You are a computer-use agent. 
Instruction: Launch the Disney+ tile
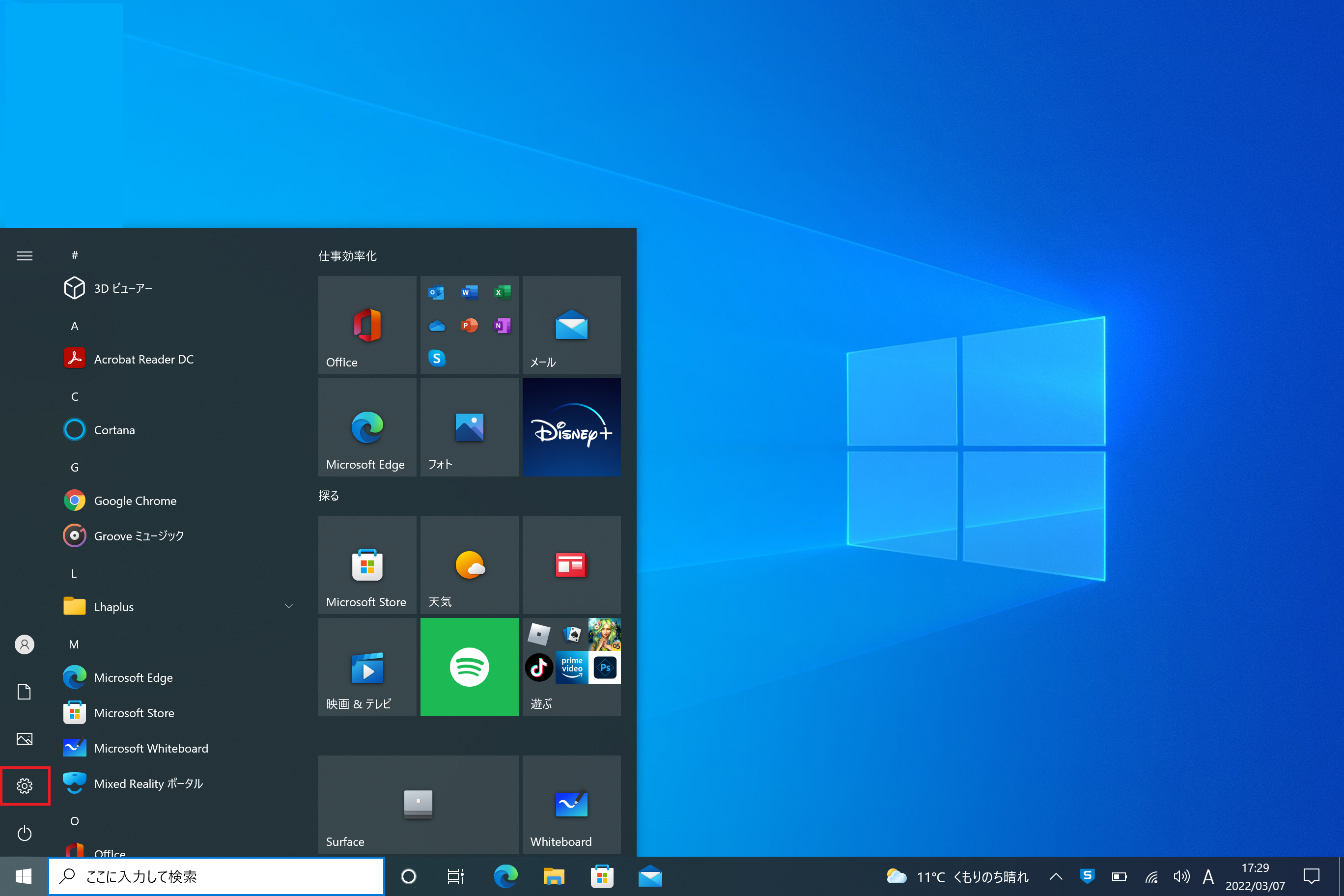coord(571,427)
